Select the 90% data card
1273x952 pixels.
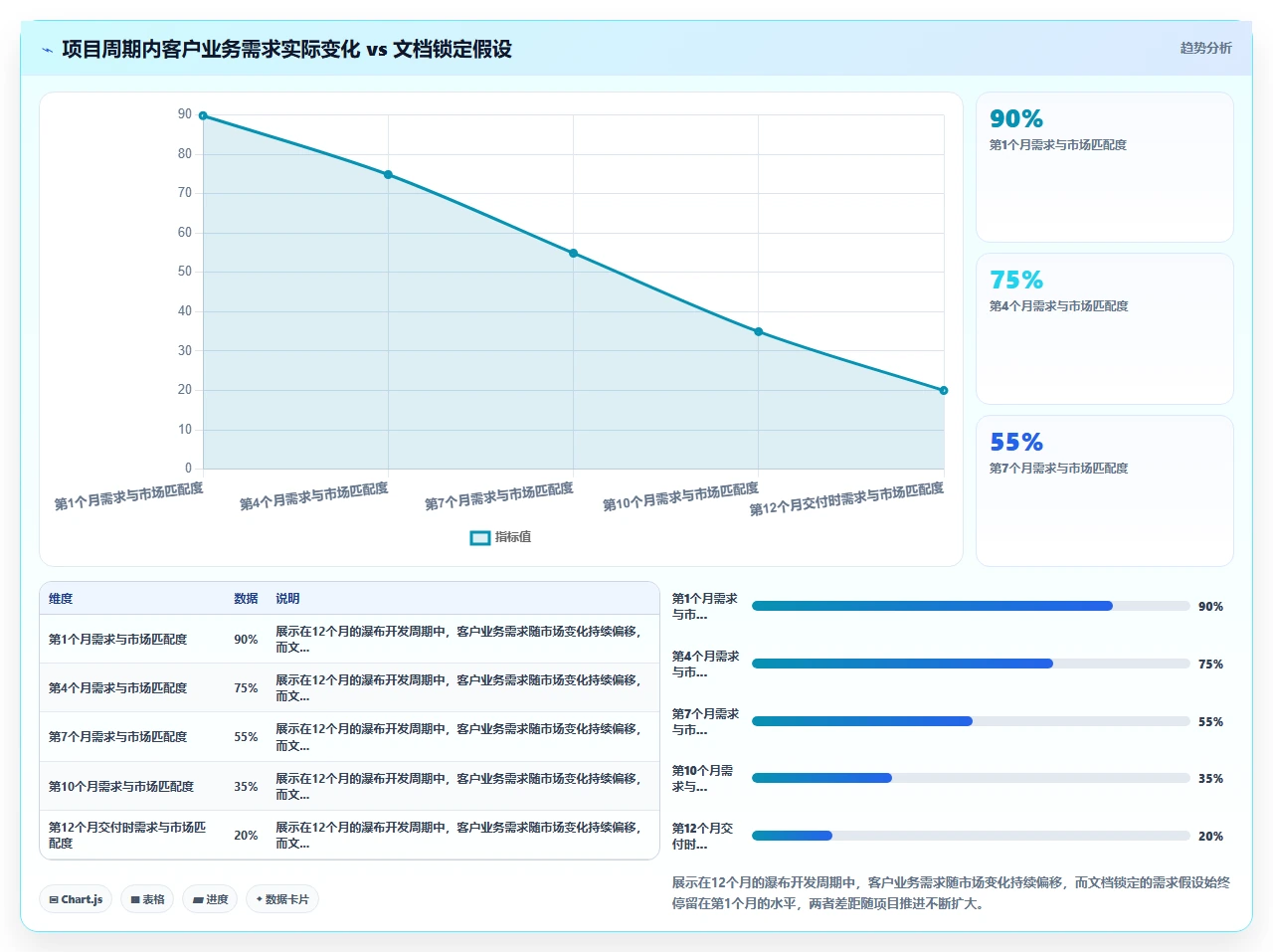tap(1104, 167)
